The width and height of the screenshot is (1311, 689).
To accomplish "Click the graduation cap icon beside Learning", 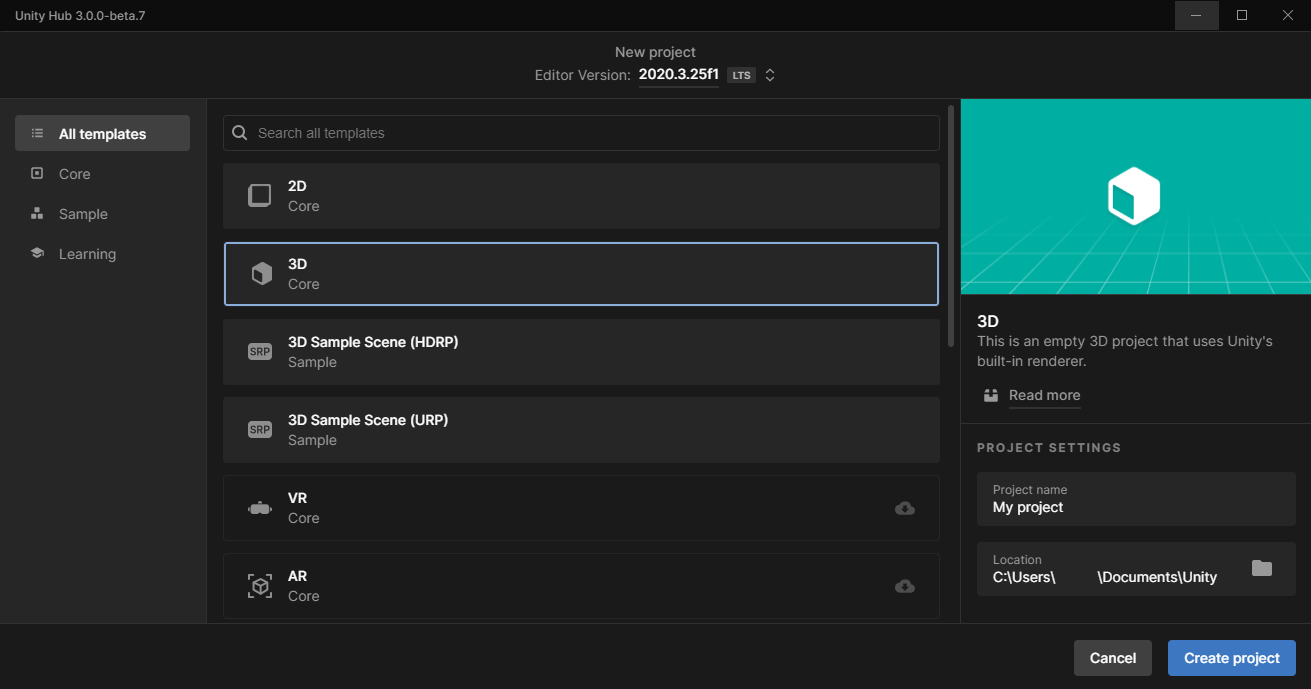I will coord(37,253).
